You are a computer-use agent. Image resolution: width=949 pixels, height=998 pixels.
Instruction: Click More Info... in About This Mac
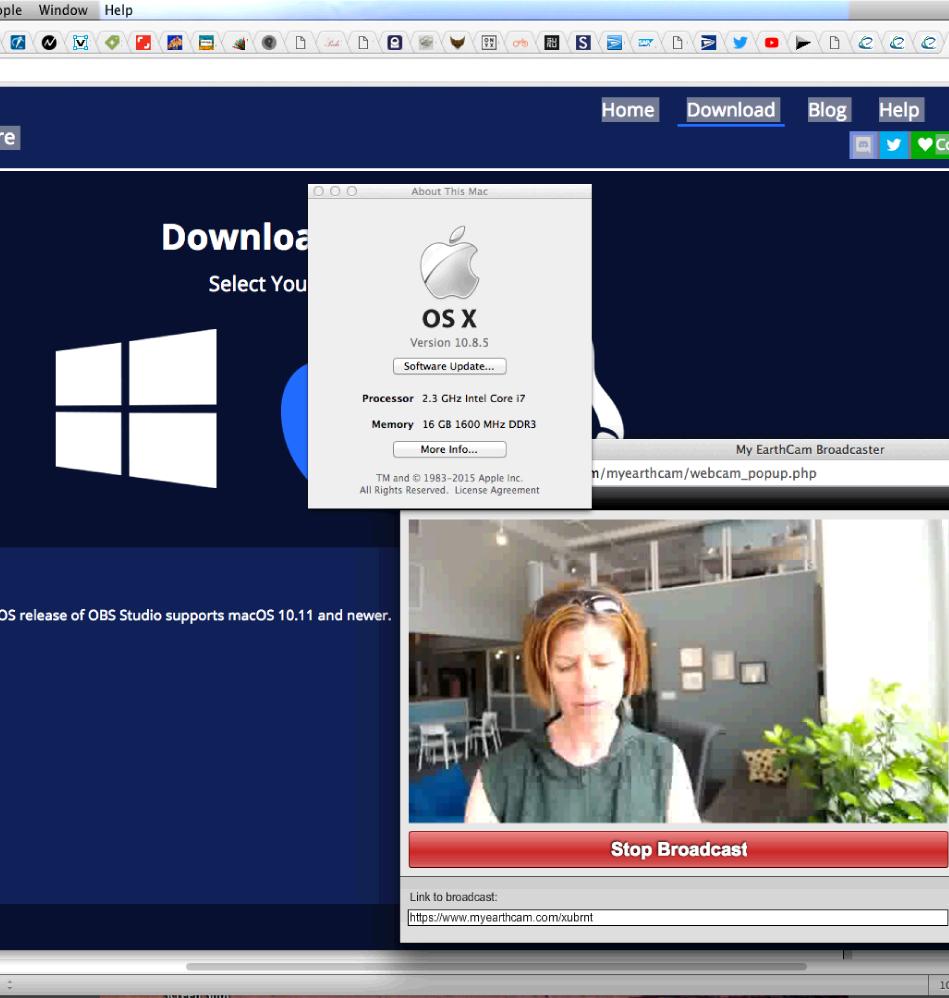pos(449,449)
